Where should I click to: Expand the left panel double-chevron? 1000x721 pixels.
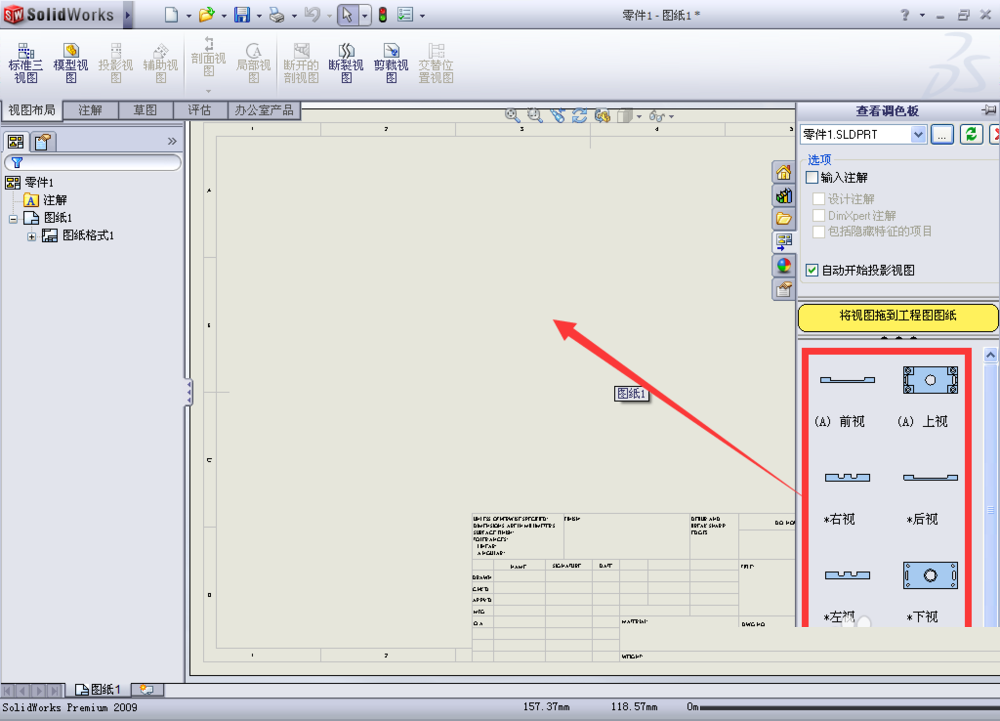[172, 141]
